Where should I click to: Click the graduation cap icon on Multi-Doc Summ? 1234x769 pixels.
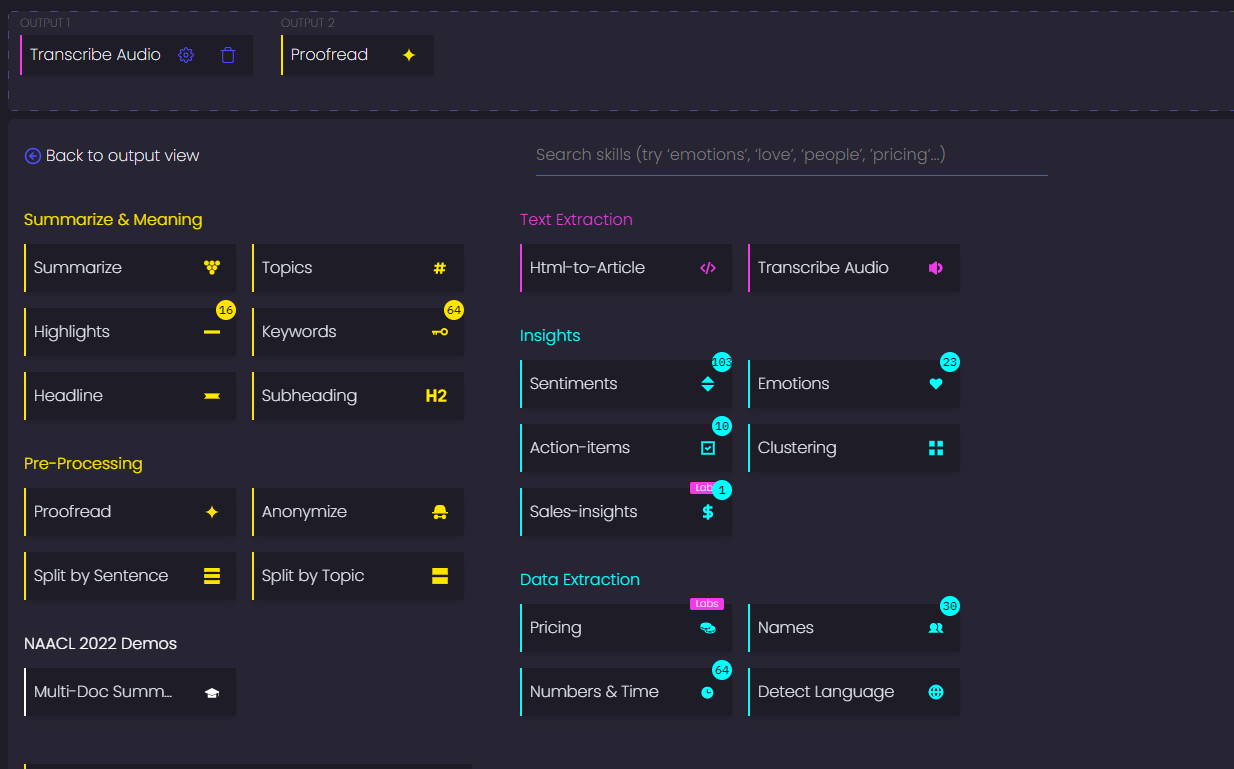click(x=212, y=692)
